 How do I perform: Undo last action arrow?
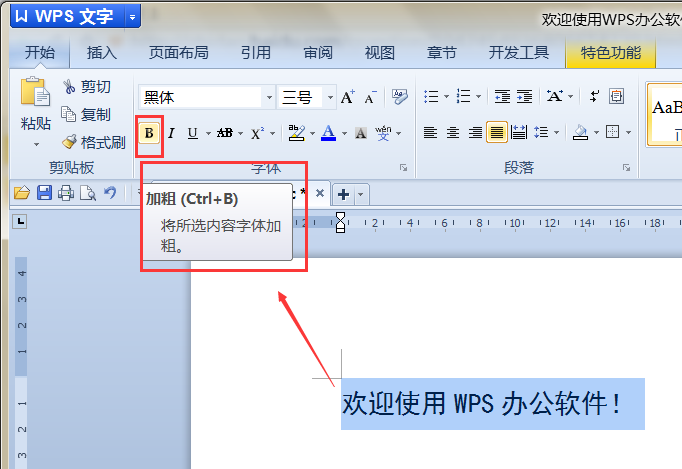click(110, 193)
